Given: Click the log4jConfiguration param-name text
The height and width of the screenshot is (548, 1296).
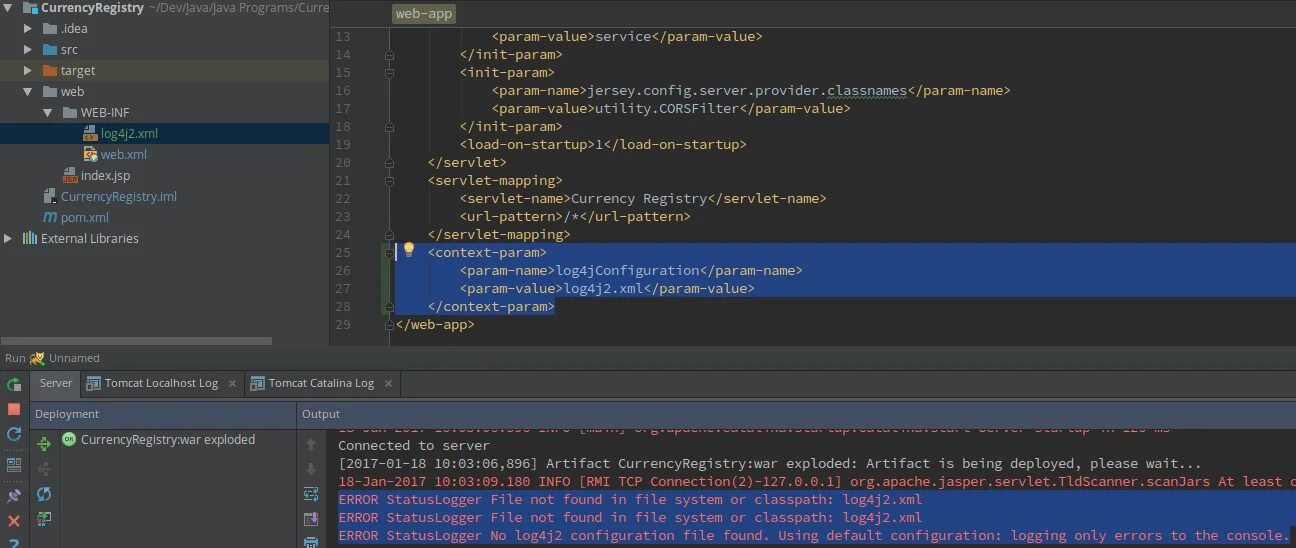Looking at the screenshot, I should click(x=627, y=270).
